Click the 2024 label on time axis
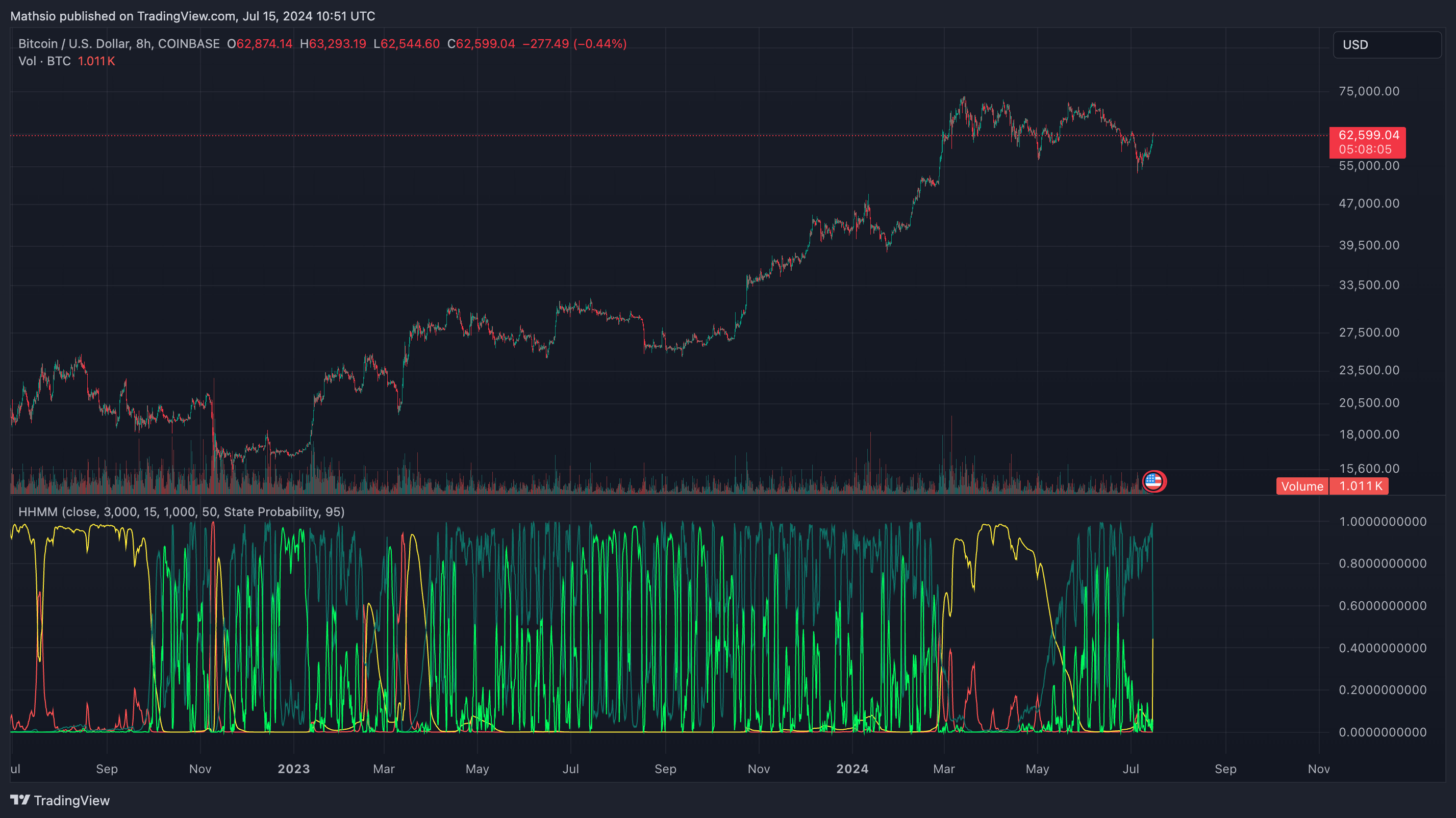 852,769
